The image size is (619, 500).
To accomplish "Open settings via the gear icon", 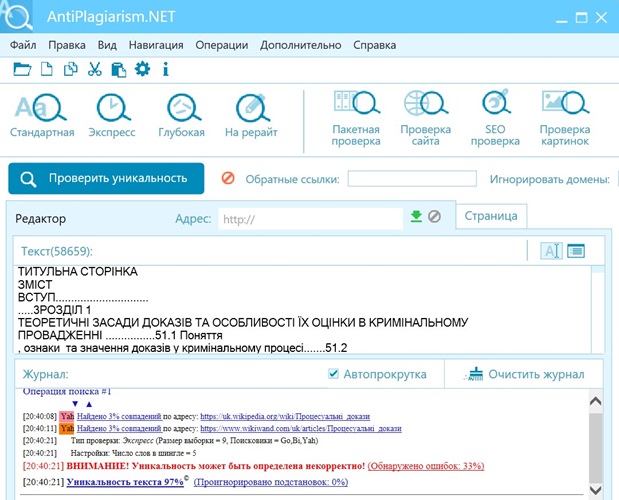I will point(142,69).
